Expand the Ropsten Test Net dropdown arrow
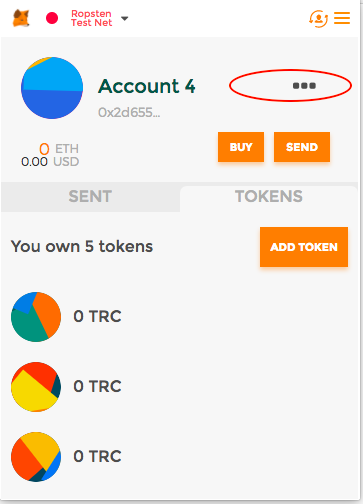 (124, 19)
